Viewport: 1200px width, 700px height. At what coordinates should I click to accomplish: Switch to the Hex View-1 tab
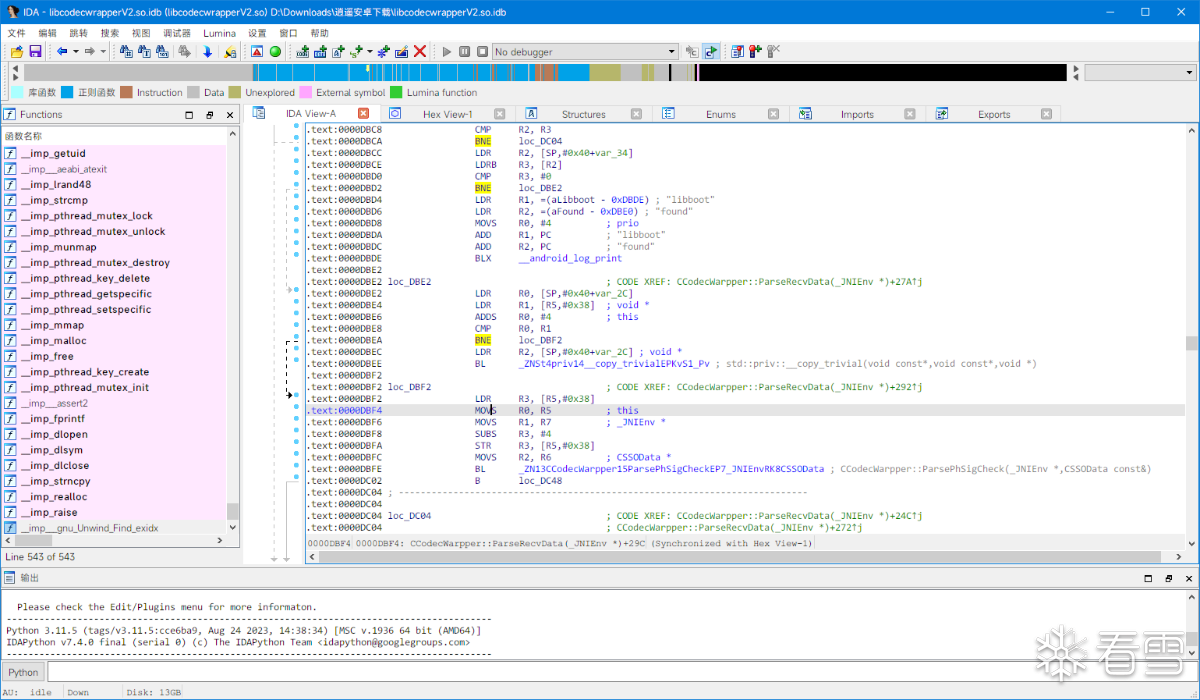coord(447,114)
